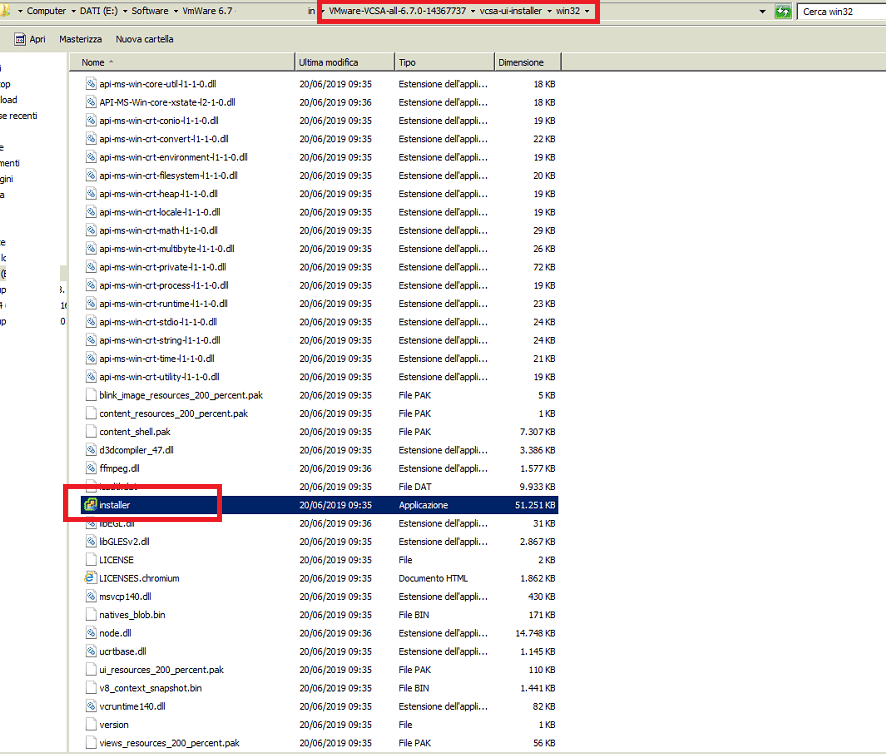
Task: Click the ffmpeg.dll file icon
Action: pyautogui.click(x=90, y=468)
